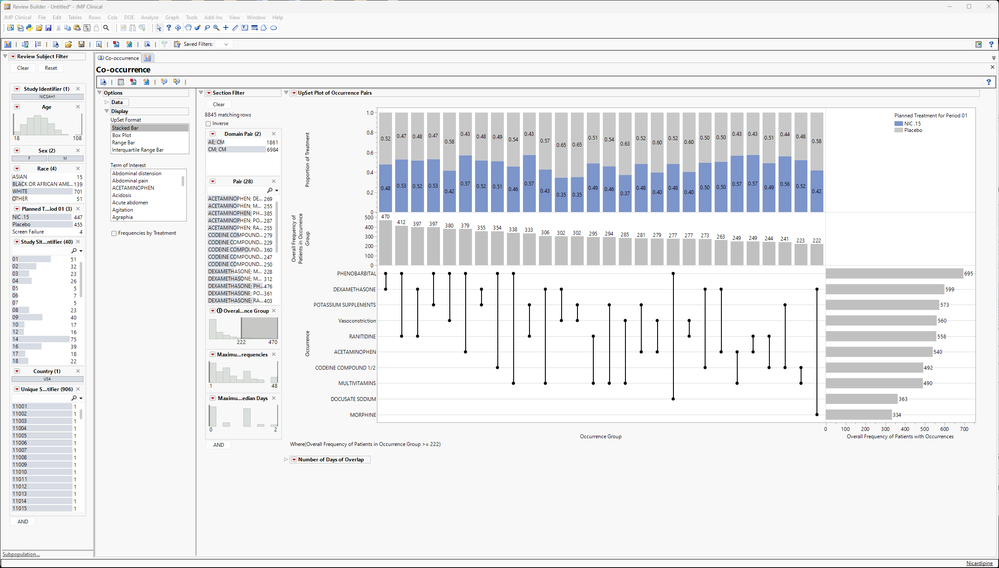Select the Oval shape tool
Screen dimensions: 999x568
click(x=273, y=28)
